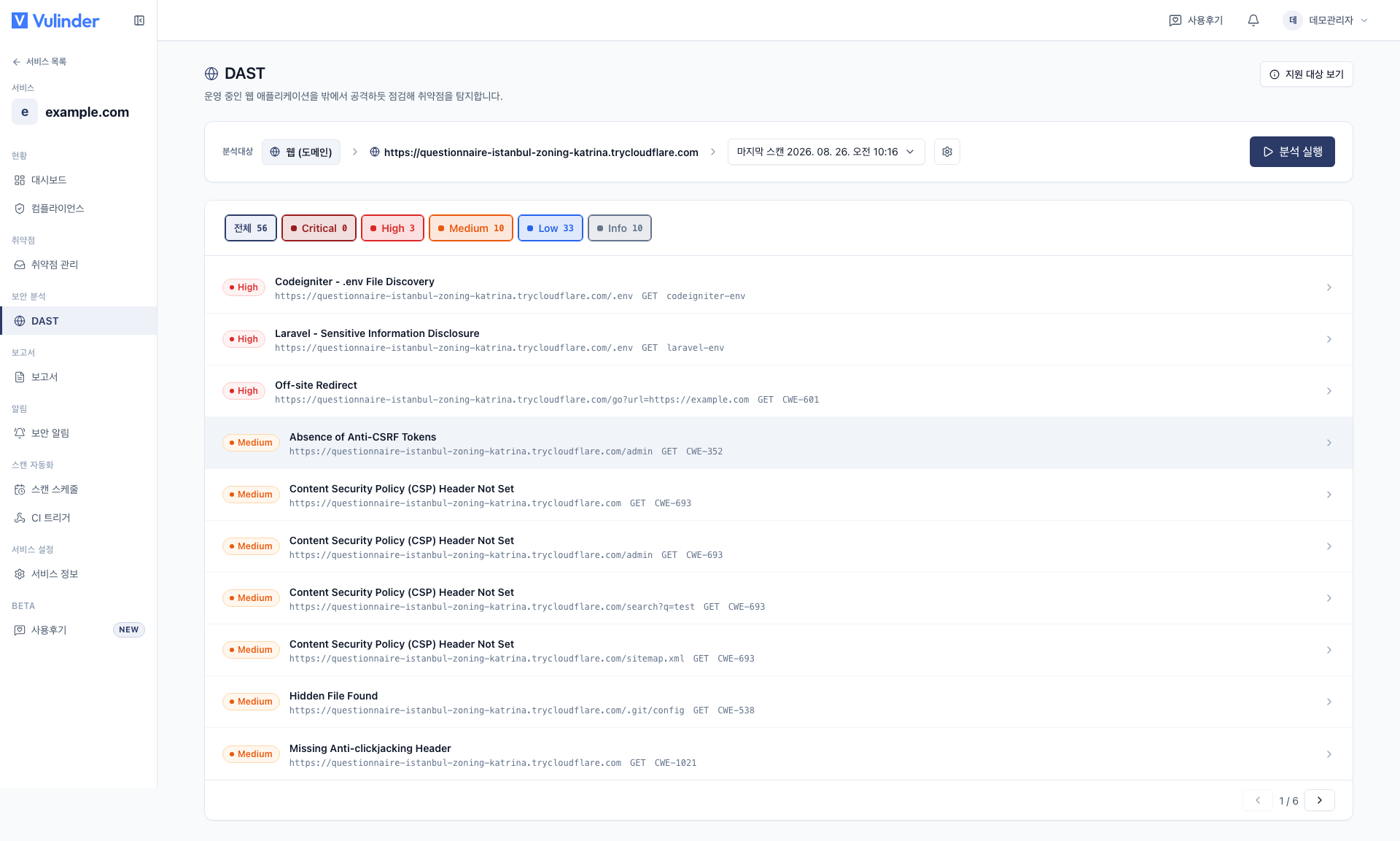Open the 마지막 스캔 date dropdown
This screenshot has width=1400, height=841.
click(826, 152)
